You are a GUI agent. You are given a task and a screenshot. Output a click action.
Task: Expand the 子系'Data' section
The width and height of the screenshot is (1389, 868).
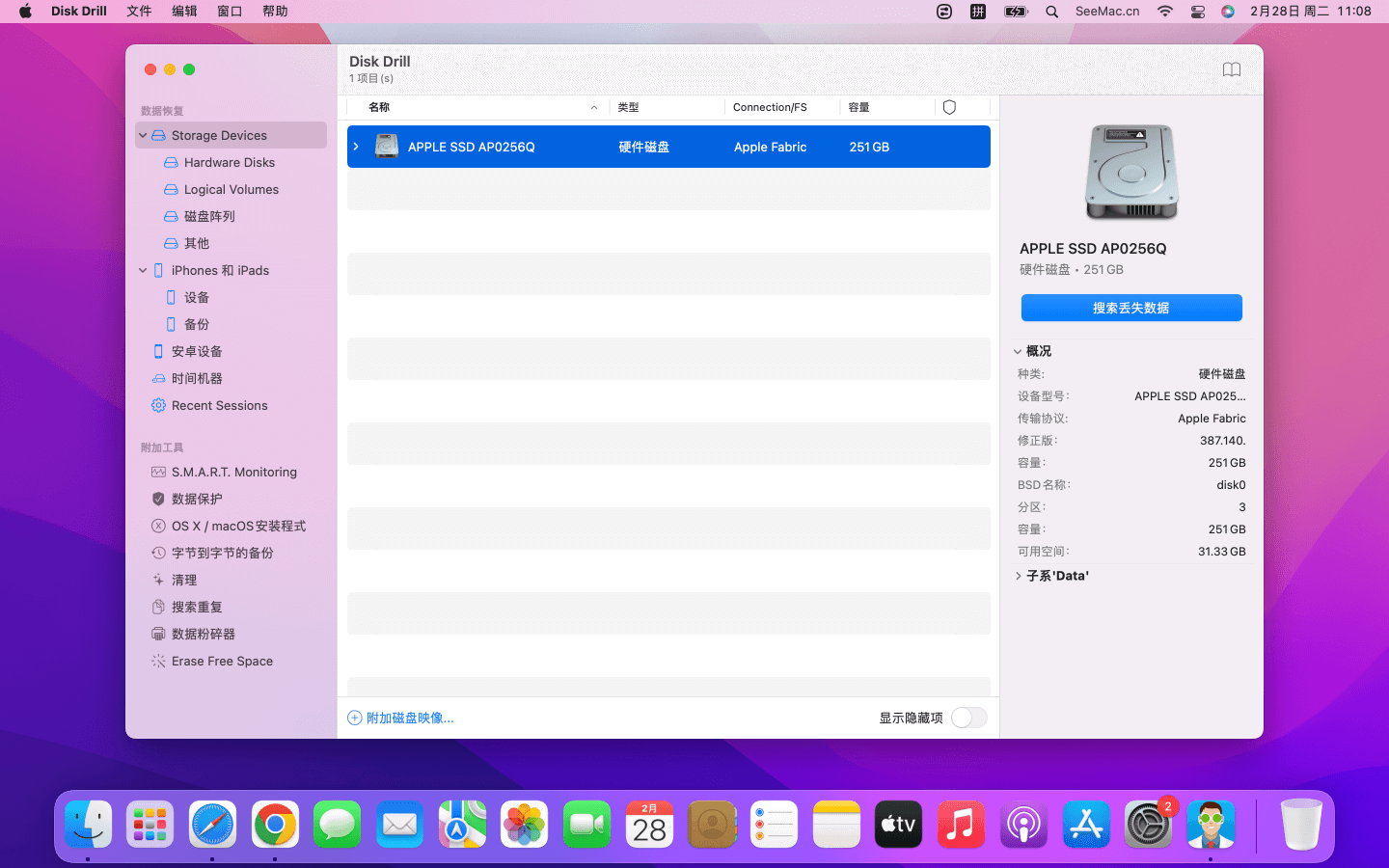click(x=1018, y=576)
